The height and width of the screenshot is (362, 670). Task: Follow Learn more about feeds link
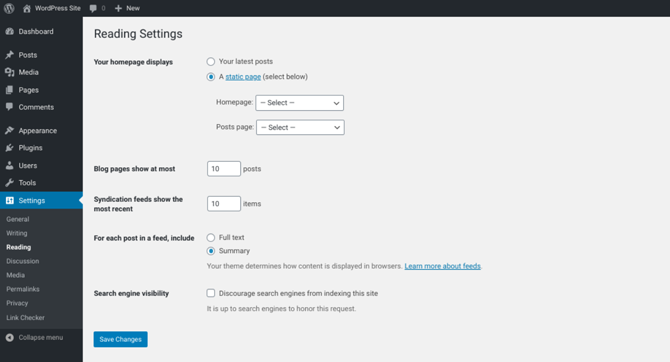click(x=442, y=266)
